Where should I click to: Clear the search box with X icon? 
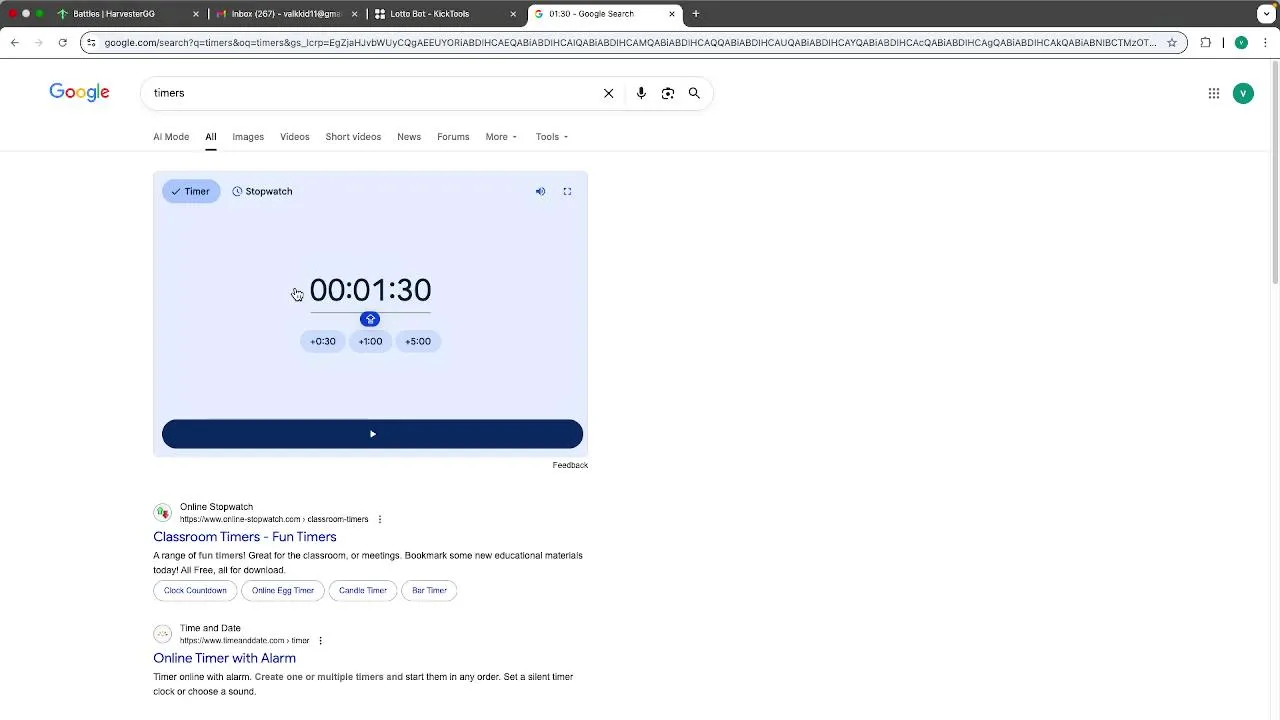608,93
